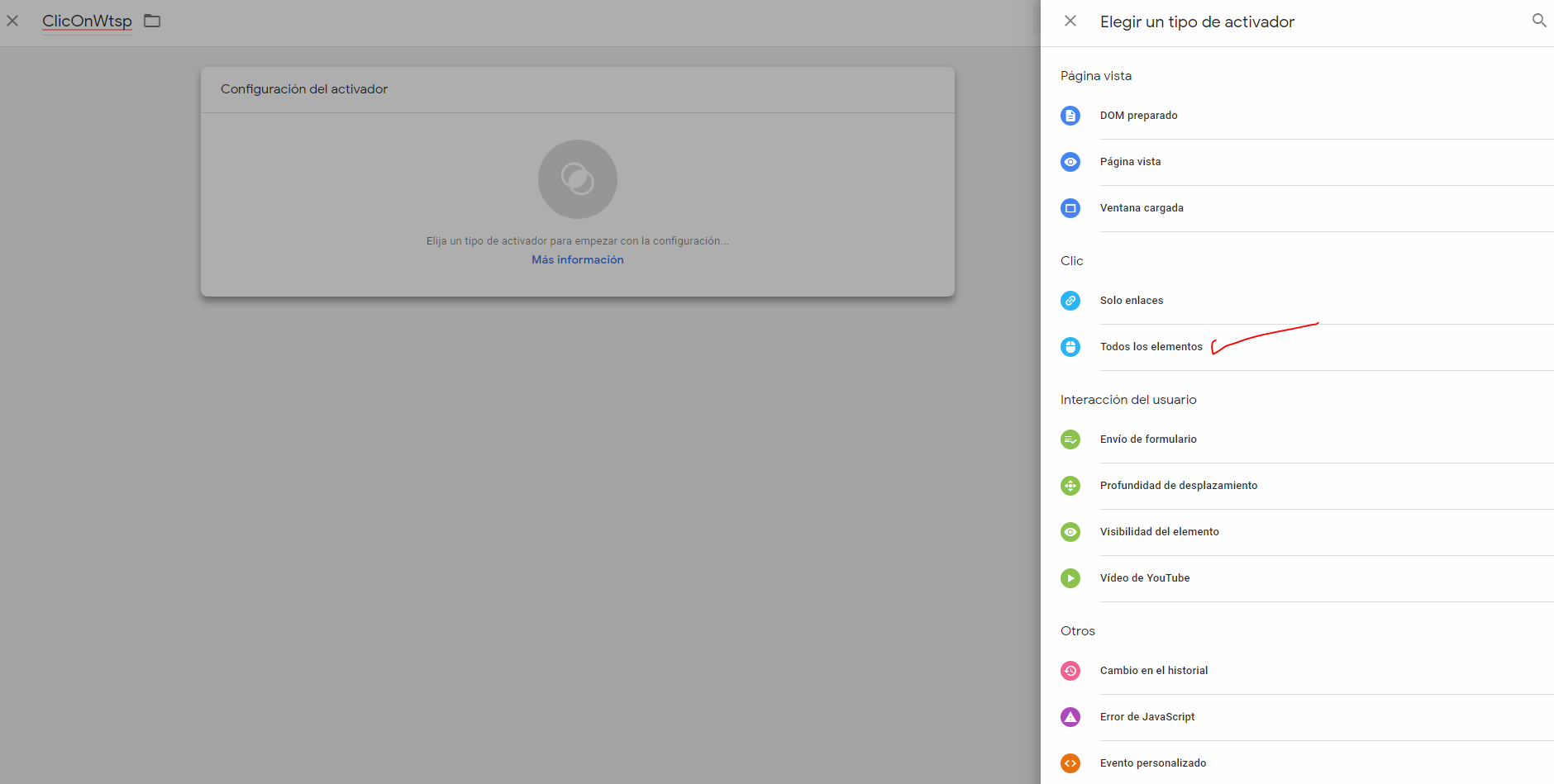Open search in trigger type panel
The image size is (1554, 784).
tap(1538, 21)
